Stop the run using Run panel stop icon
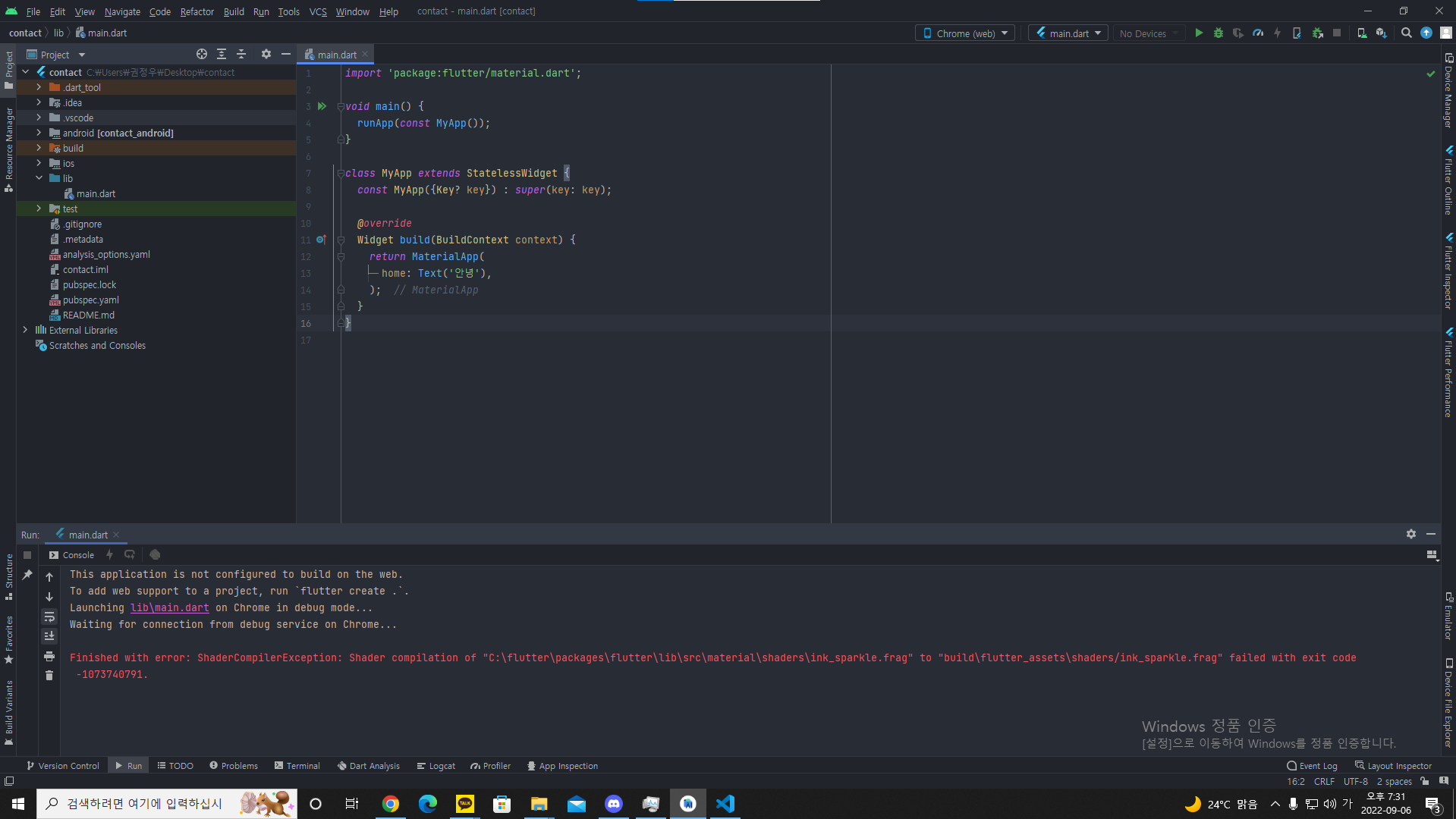Screen dimensions: 1456x819 [27, 555]
